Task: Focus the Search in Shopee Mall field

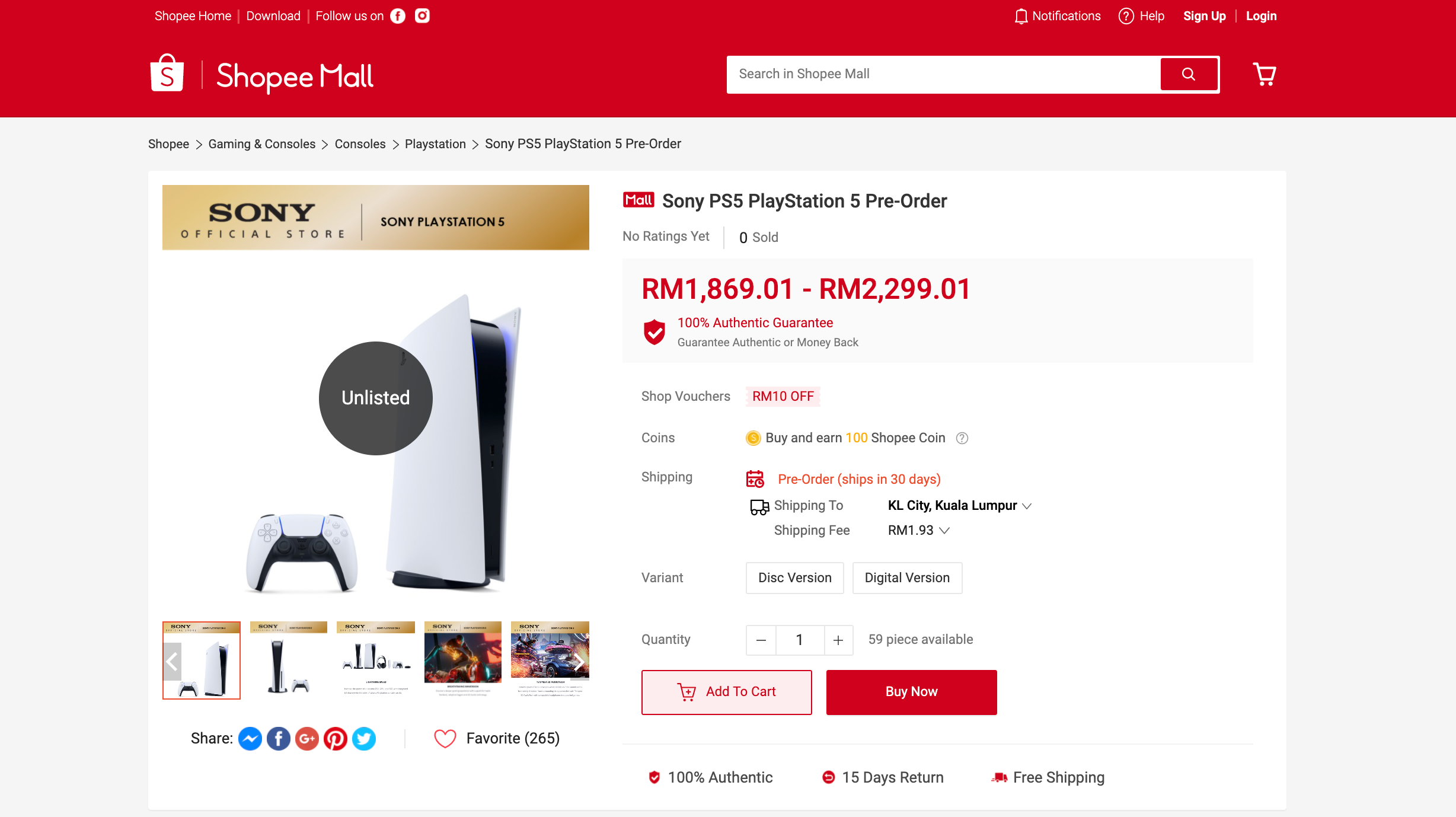Action: pyautogui.click(x=944, y=74)
